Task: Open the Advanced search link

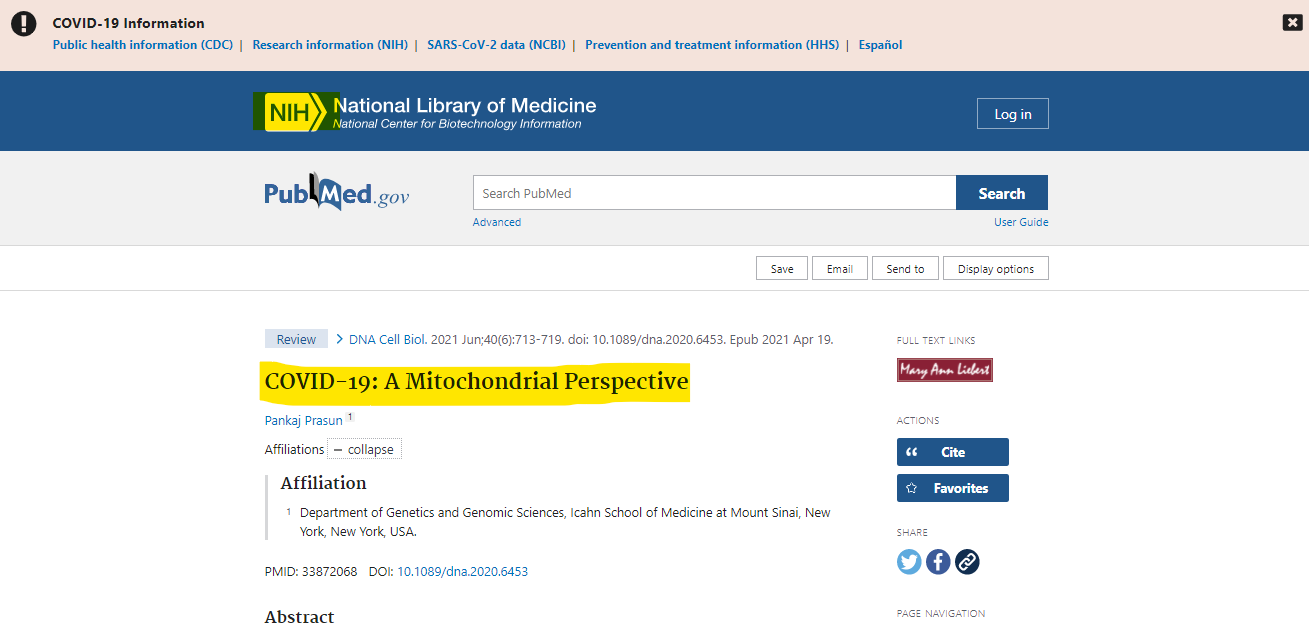Action: 497,222
